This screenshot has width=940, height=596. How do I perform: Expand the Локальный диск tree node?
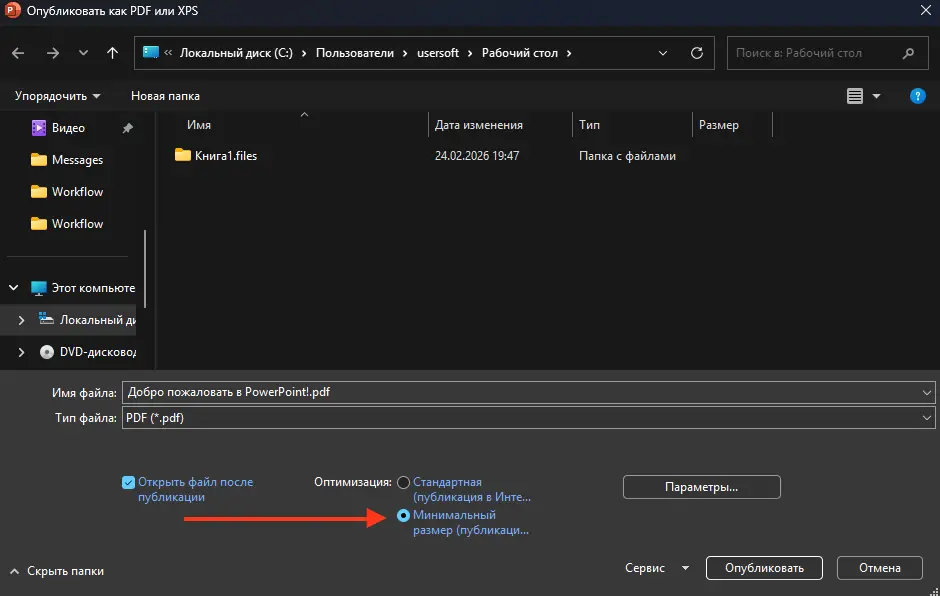[22, 320]
